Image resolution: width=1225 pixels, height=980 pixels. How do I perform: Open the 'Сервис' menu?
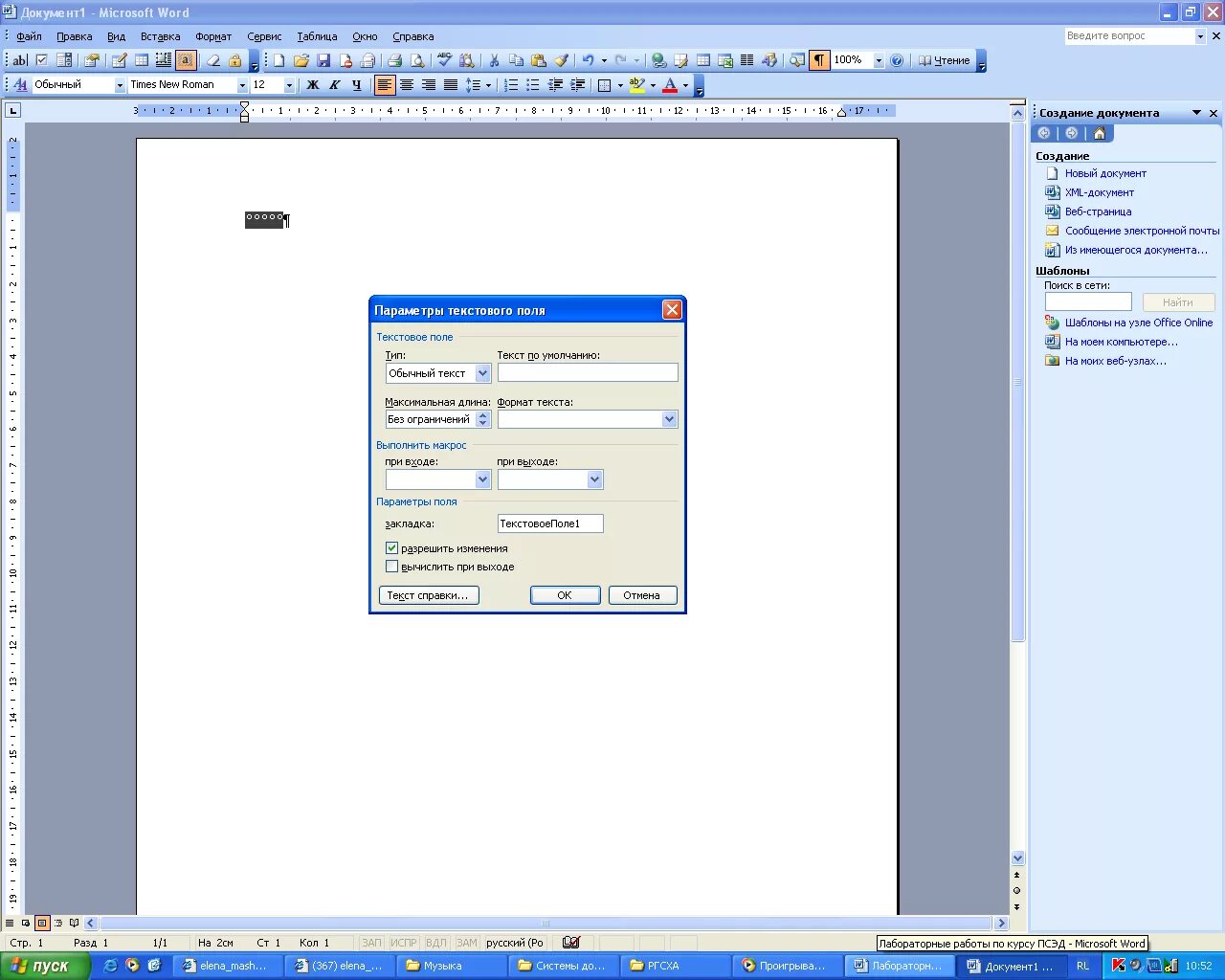click(264, 36)
